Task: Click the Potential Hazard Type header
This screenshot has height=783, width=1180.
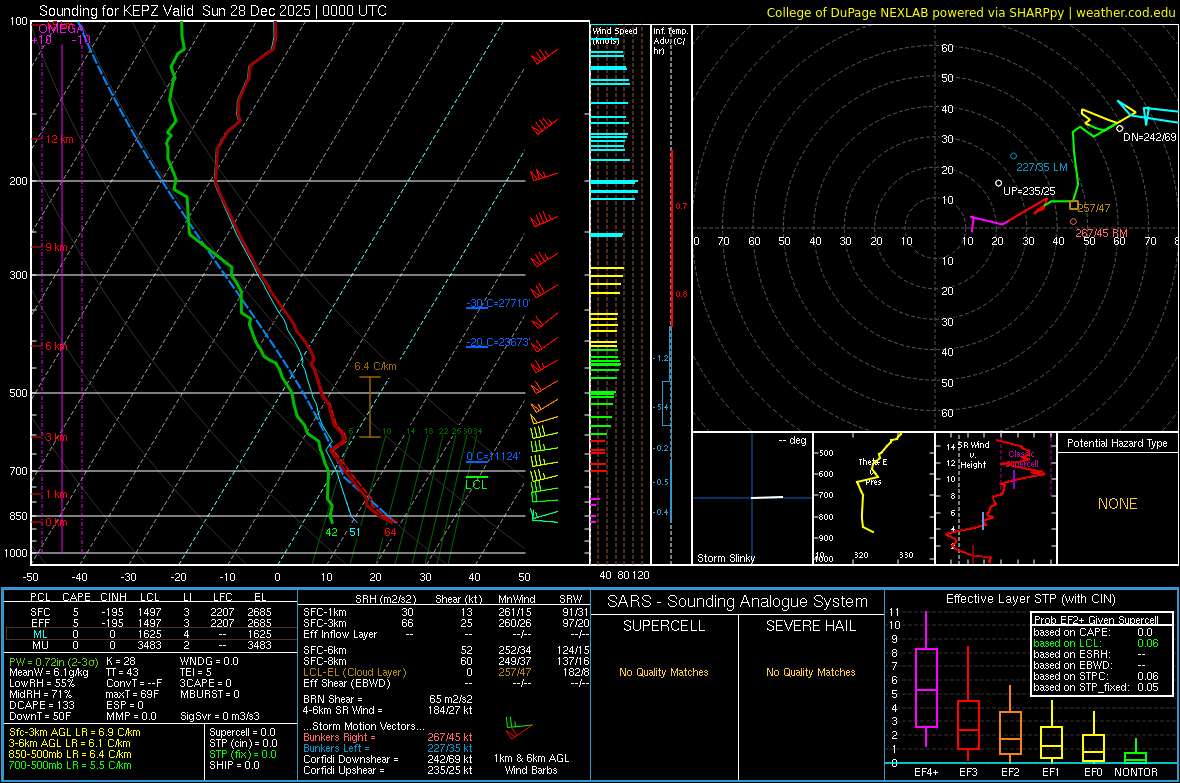Action: tap(1117, 443)
